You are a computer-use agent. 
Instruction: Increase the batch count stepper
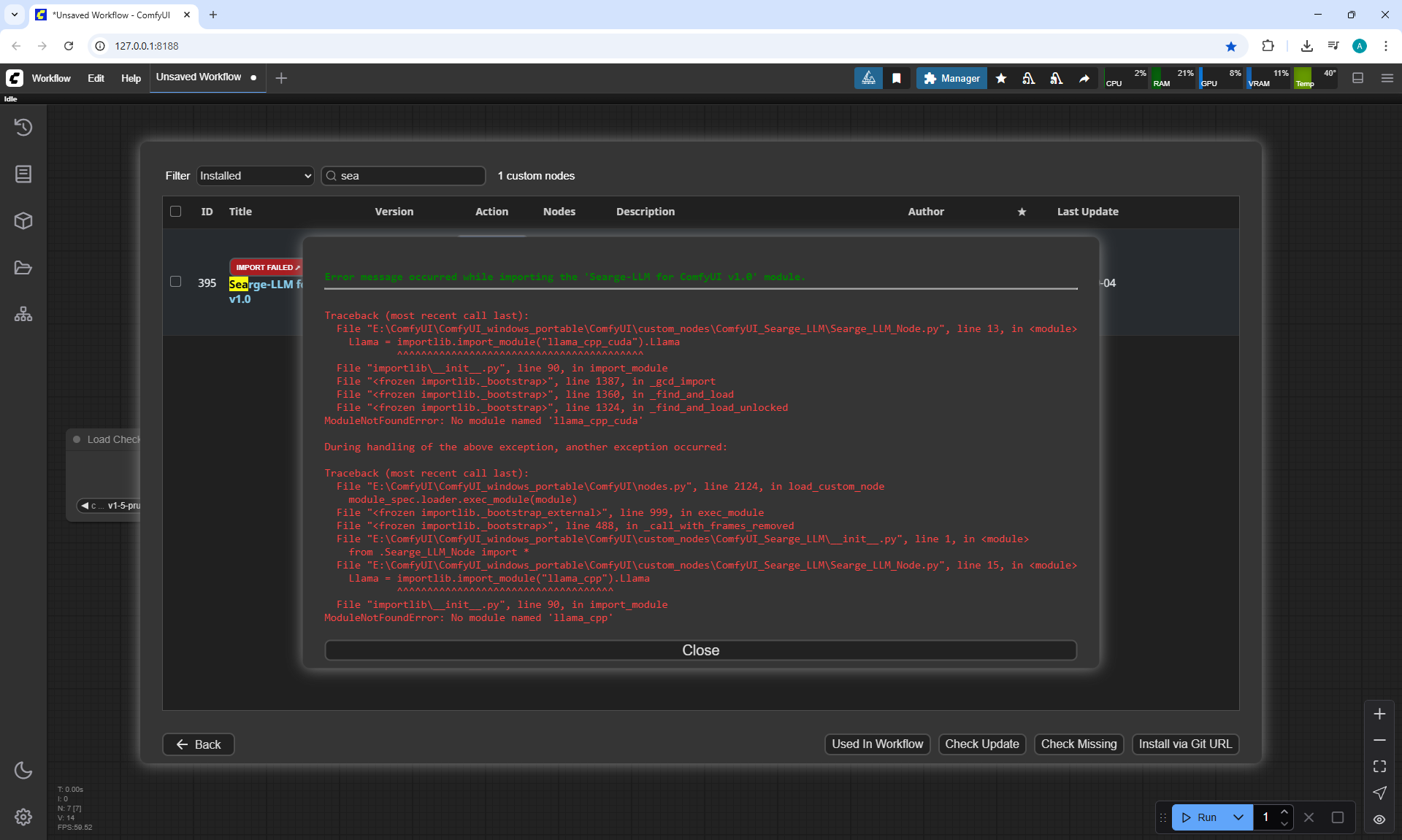tap(1284, 812)
